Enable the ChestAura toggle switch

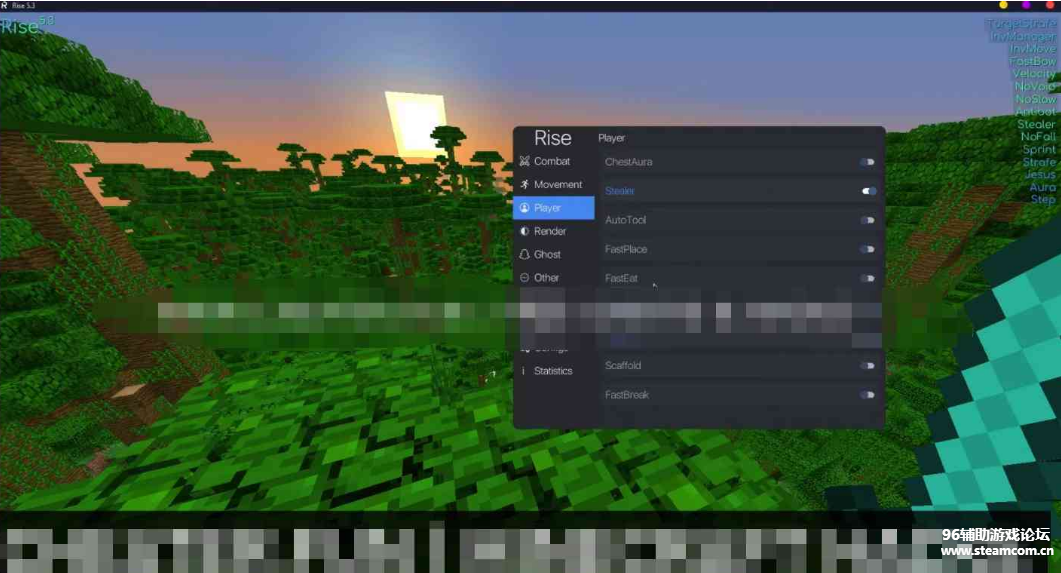point(867,162)
